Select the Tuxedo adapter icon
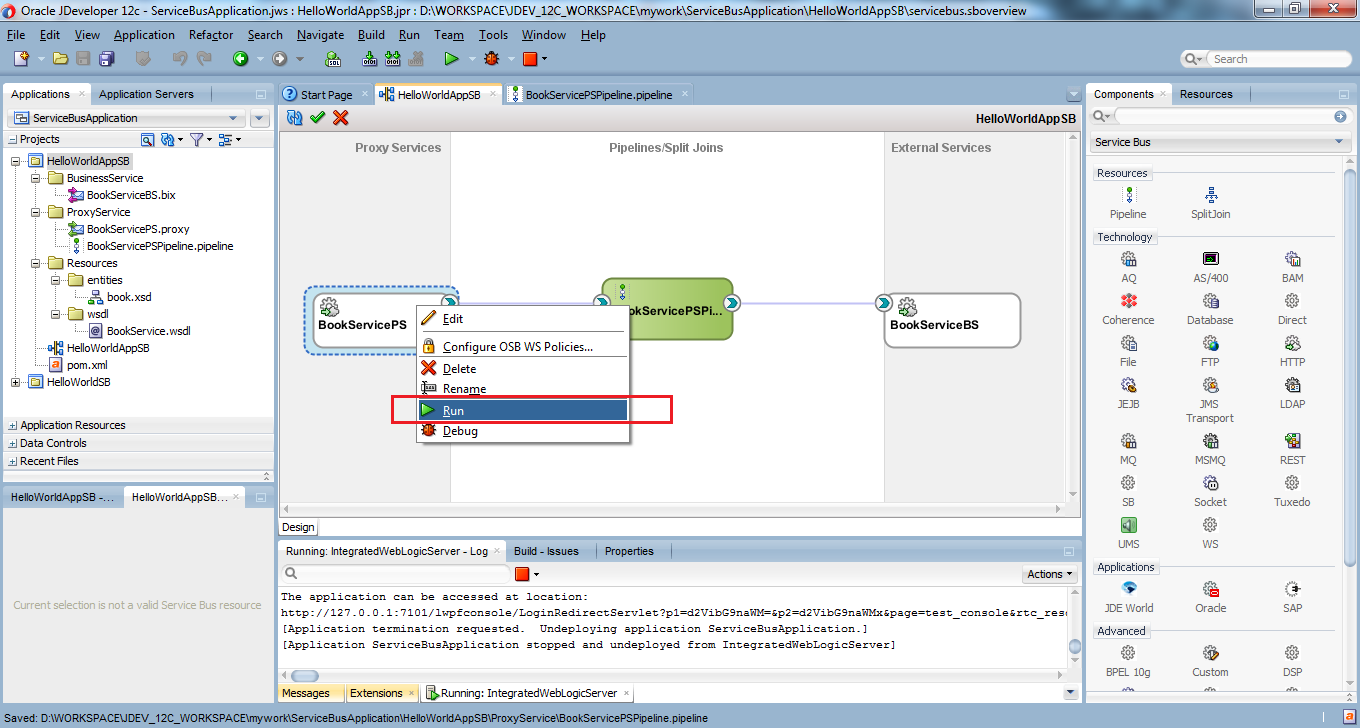This screenshot has height=728, width=1360. (x=1292, y=483)
